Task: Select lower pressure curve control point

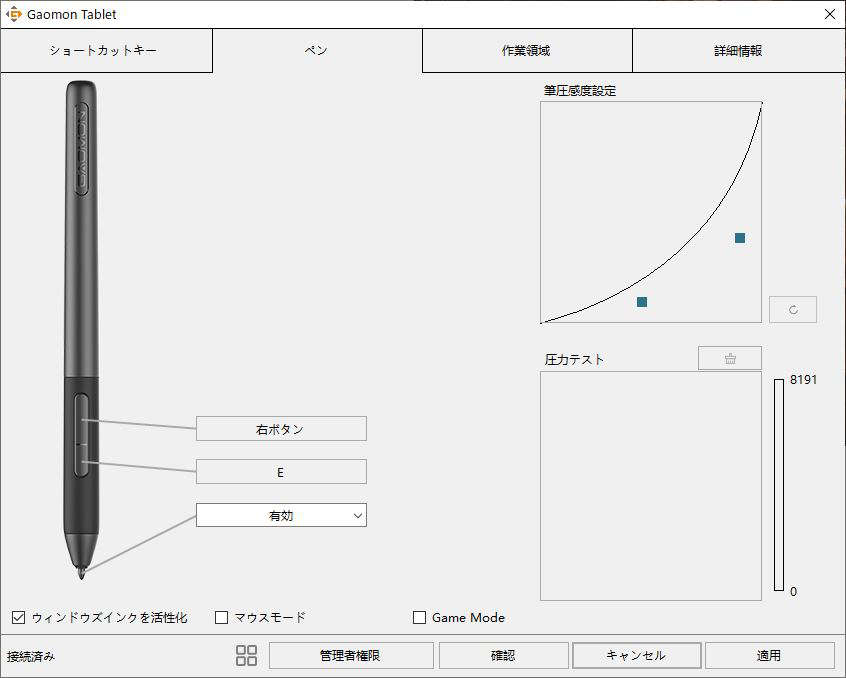Action: coord(642,302)
